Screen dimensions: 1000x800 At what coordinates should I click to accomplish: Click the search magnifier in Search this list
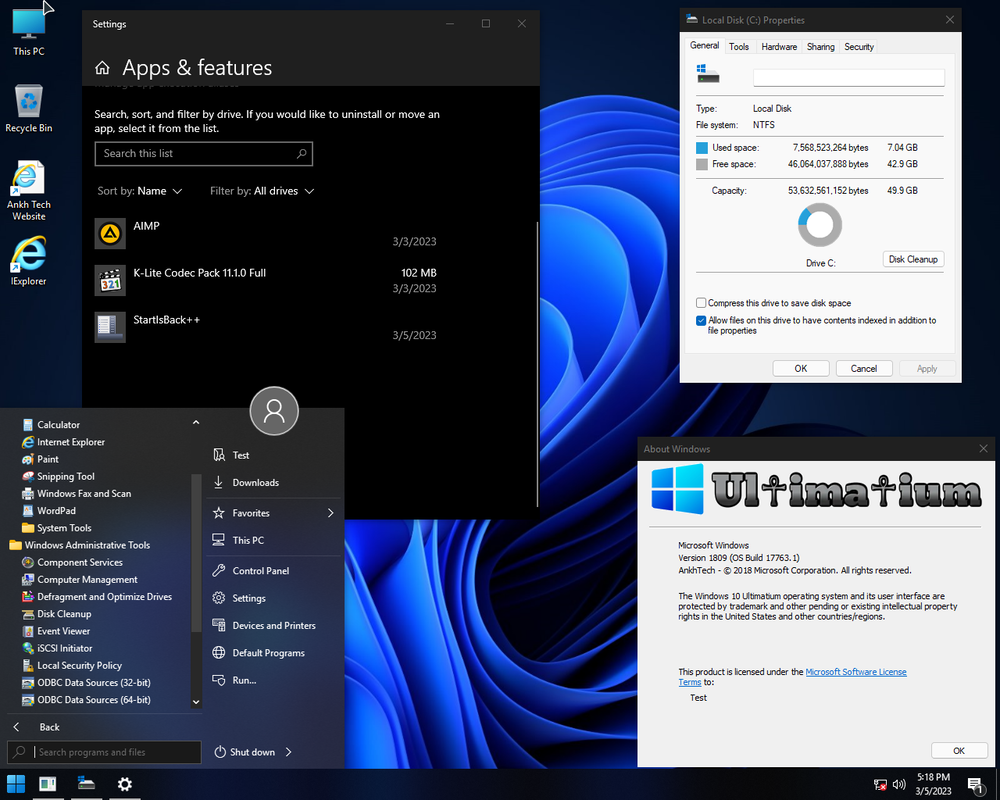tap(302, 153)
